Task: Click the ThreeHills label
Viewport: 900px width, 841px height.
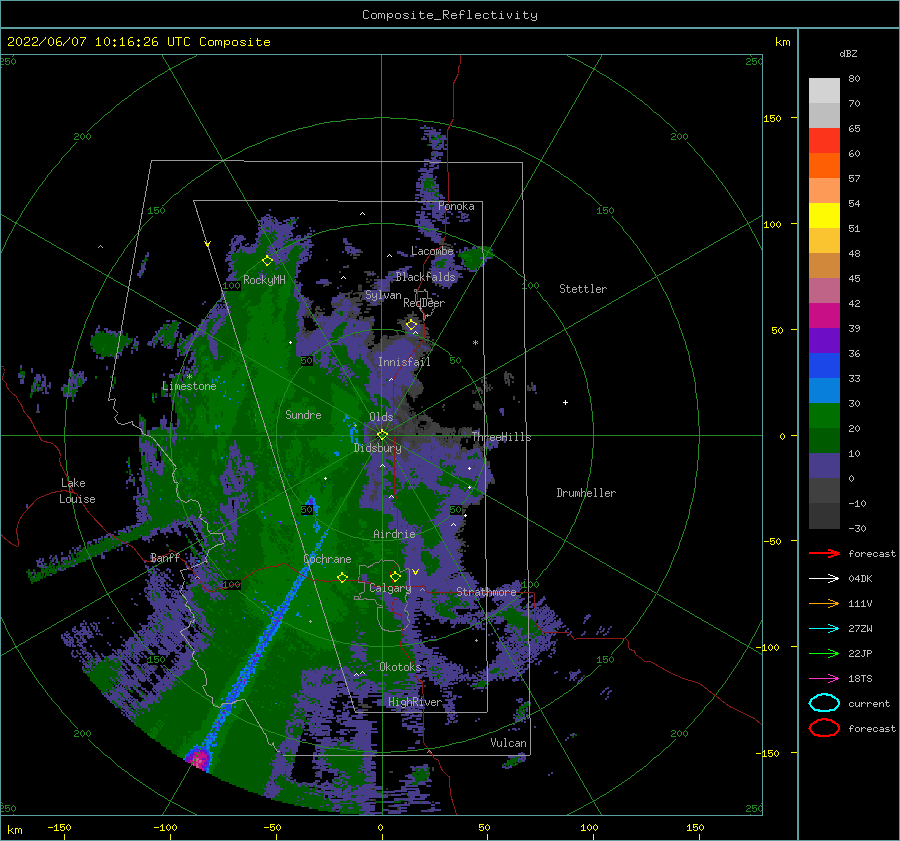Action: tap(502, 437)
